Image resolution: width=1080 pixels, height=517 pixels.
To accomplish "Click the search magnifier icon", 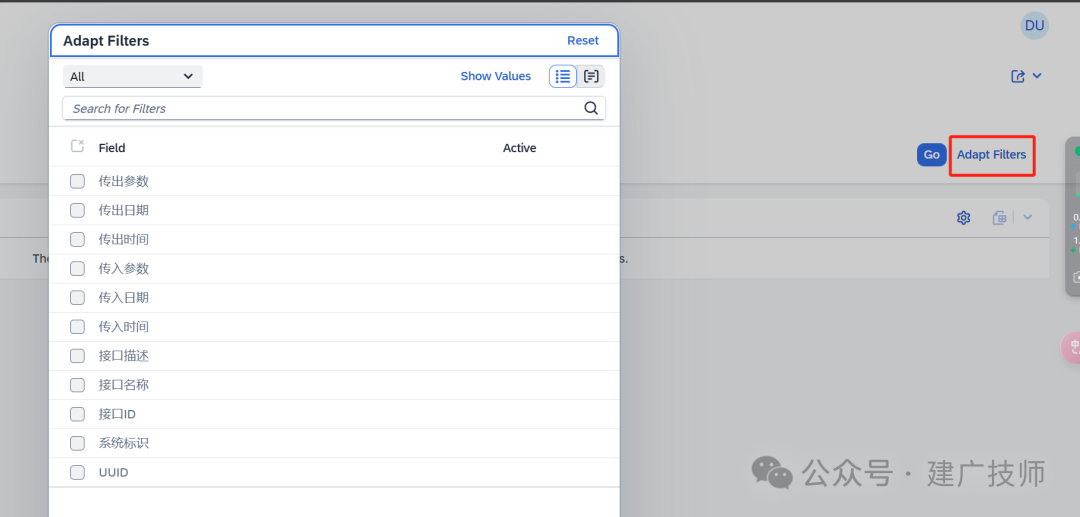I will [591, 108].
